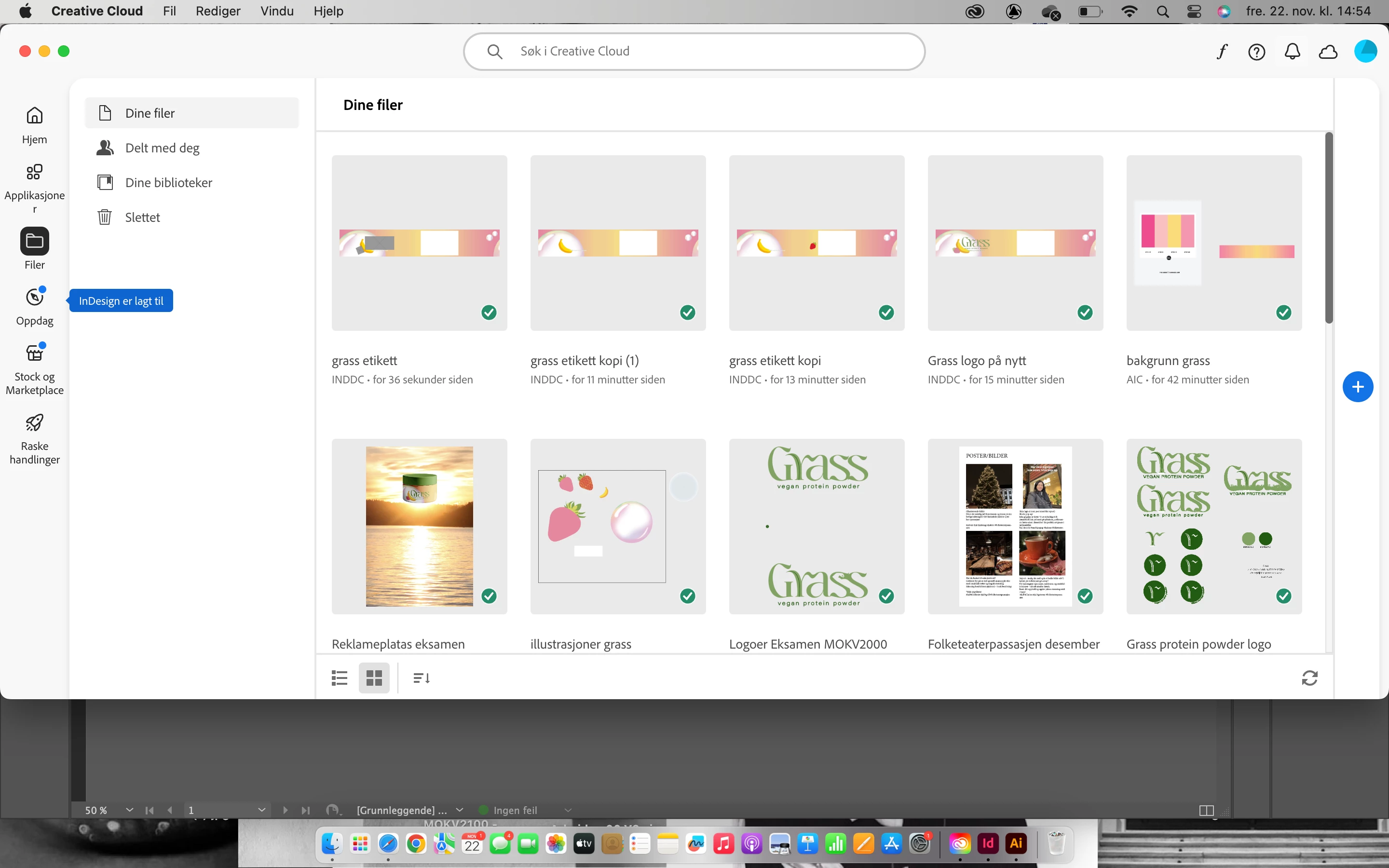This screenshot has height=868, width=1389.
Task: Open the Apple menu
Action: (25, 11)
